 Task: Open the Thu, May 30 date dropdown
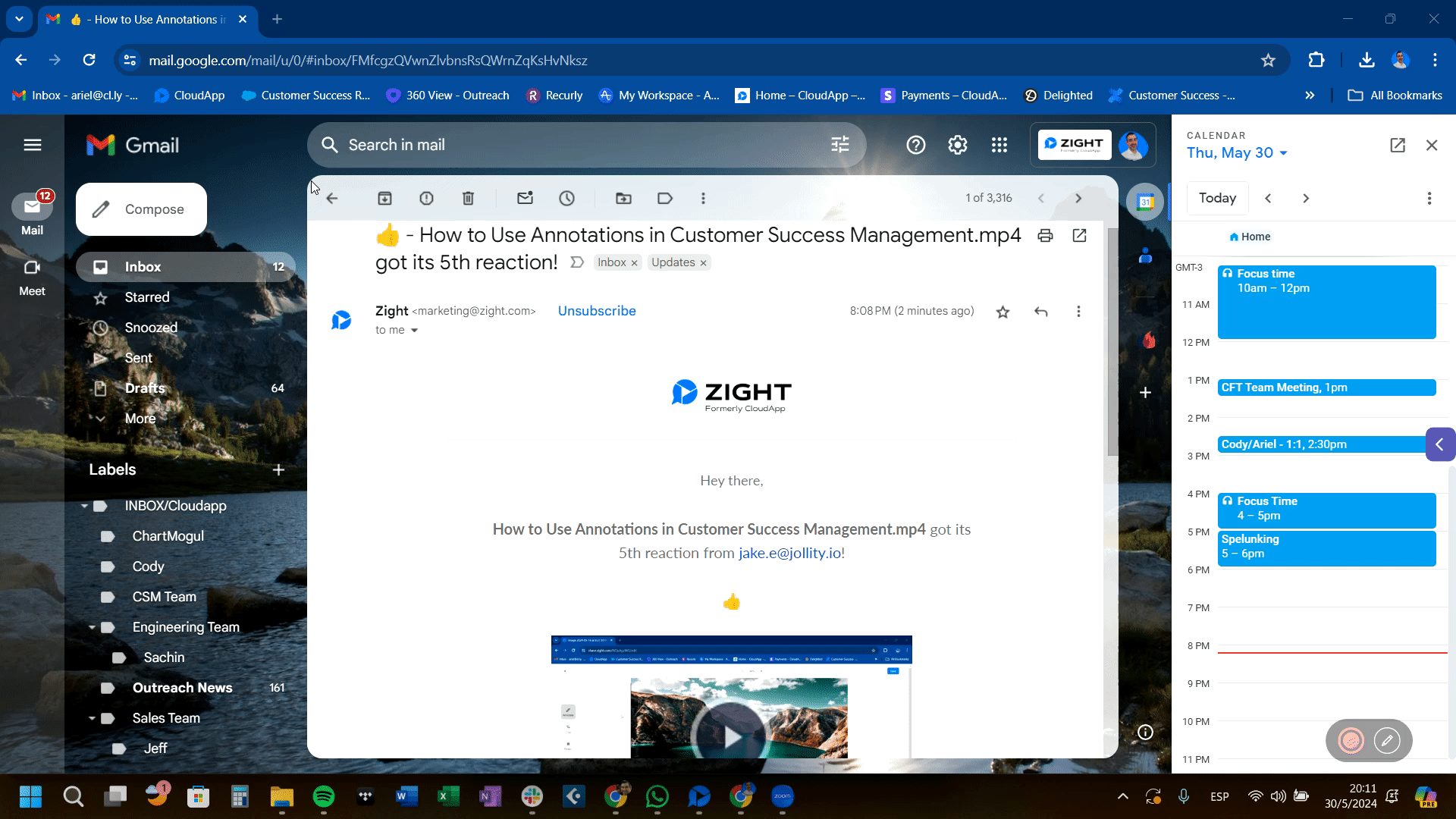[1238, 152]
